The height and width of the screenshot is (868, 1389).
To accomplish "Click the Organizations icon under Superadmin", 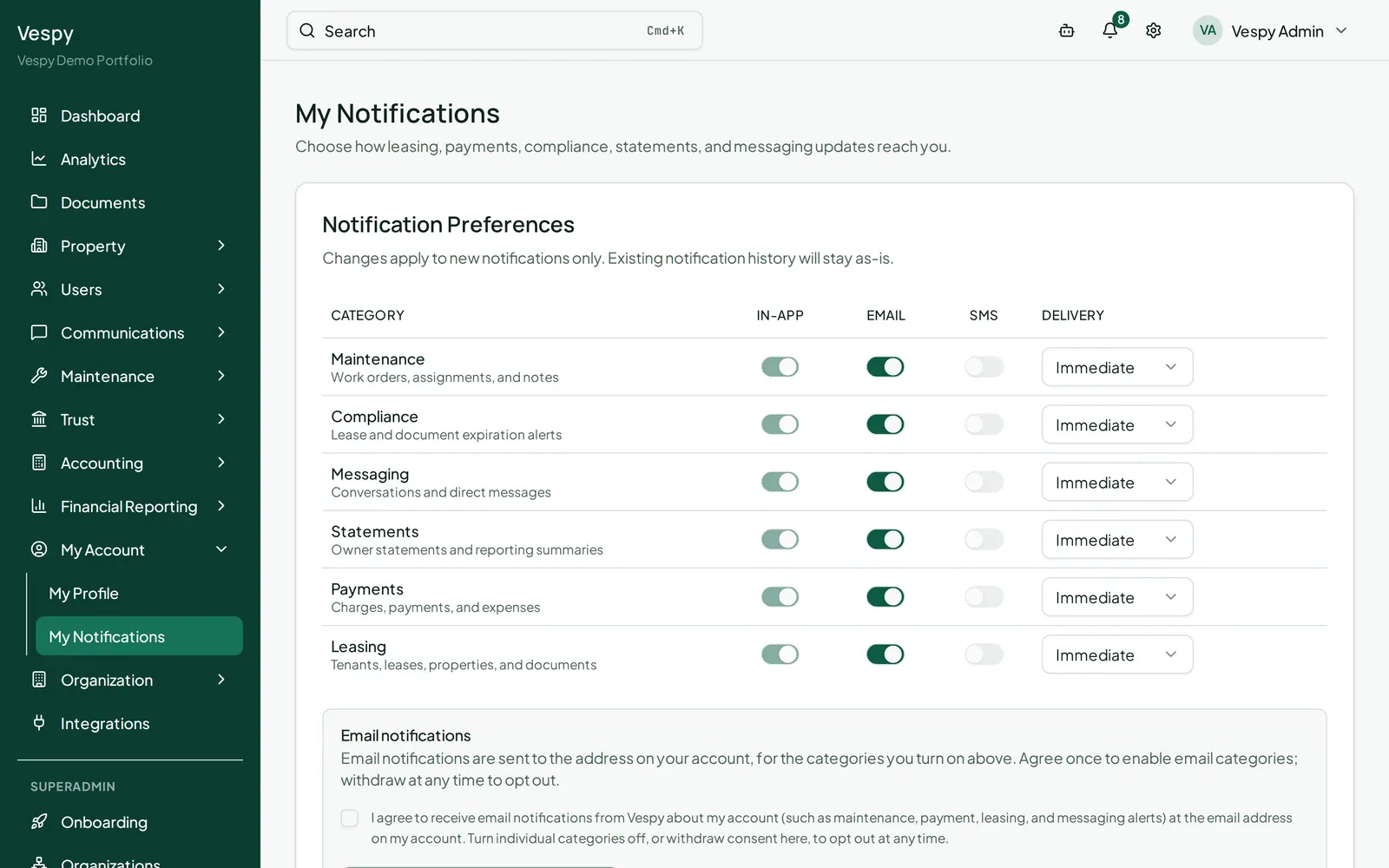I will pyautogui.click(x=39, y=863).
